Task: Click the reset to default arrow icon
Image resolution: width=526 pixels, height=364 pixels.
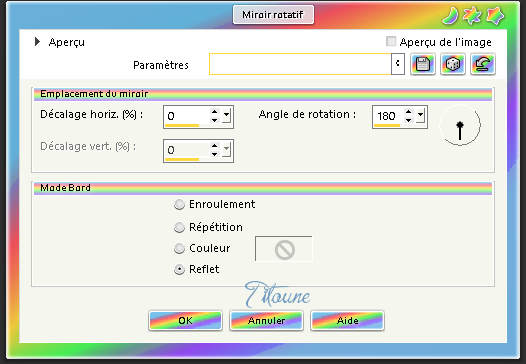Action: point(483,64)
